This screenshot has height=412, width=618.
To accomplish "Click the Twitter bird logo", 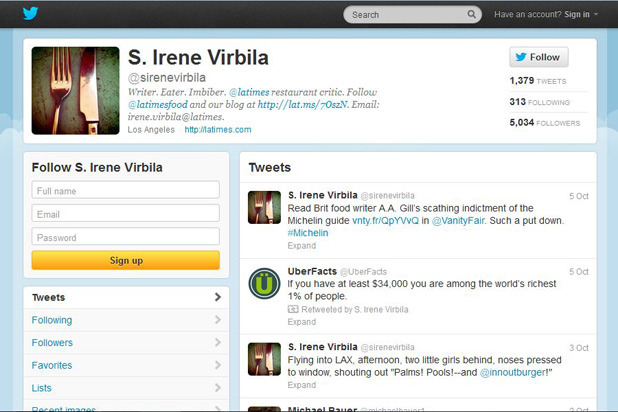I will click(x=30, y=13).
